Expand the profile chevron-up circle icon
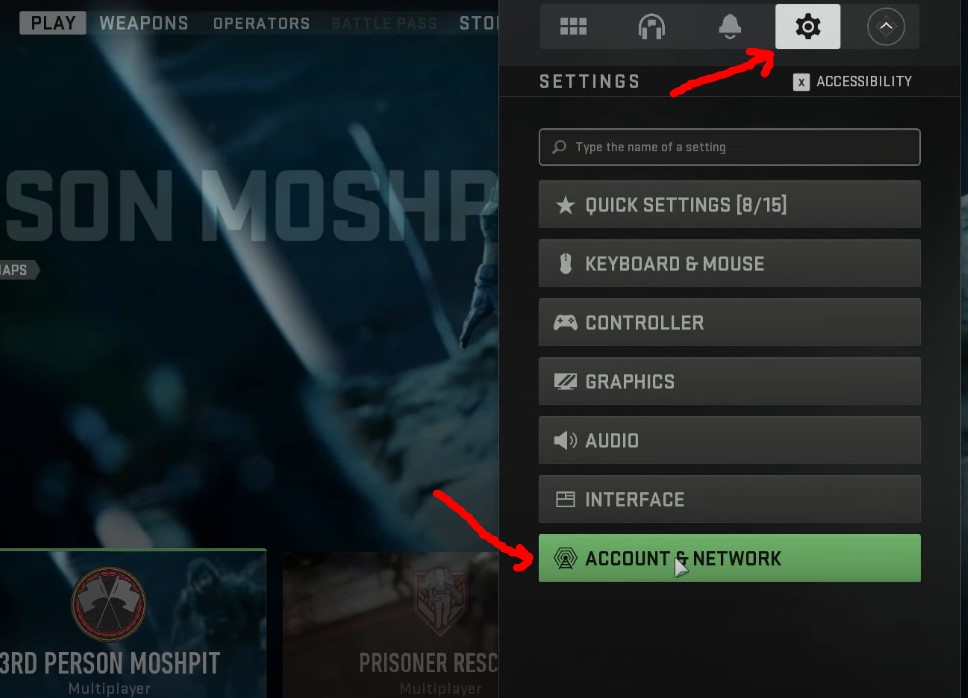Viewport: 968px width, 698px height. [x=886, y=27]
